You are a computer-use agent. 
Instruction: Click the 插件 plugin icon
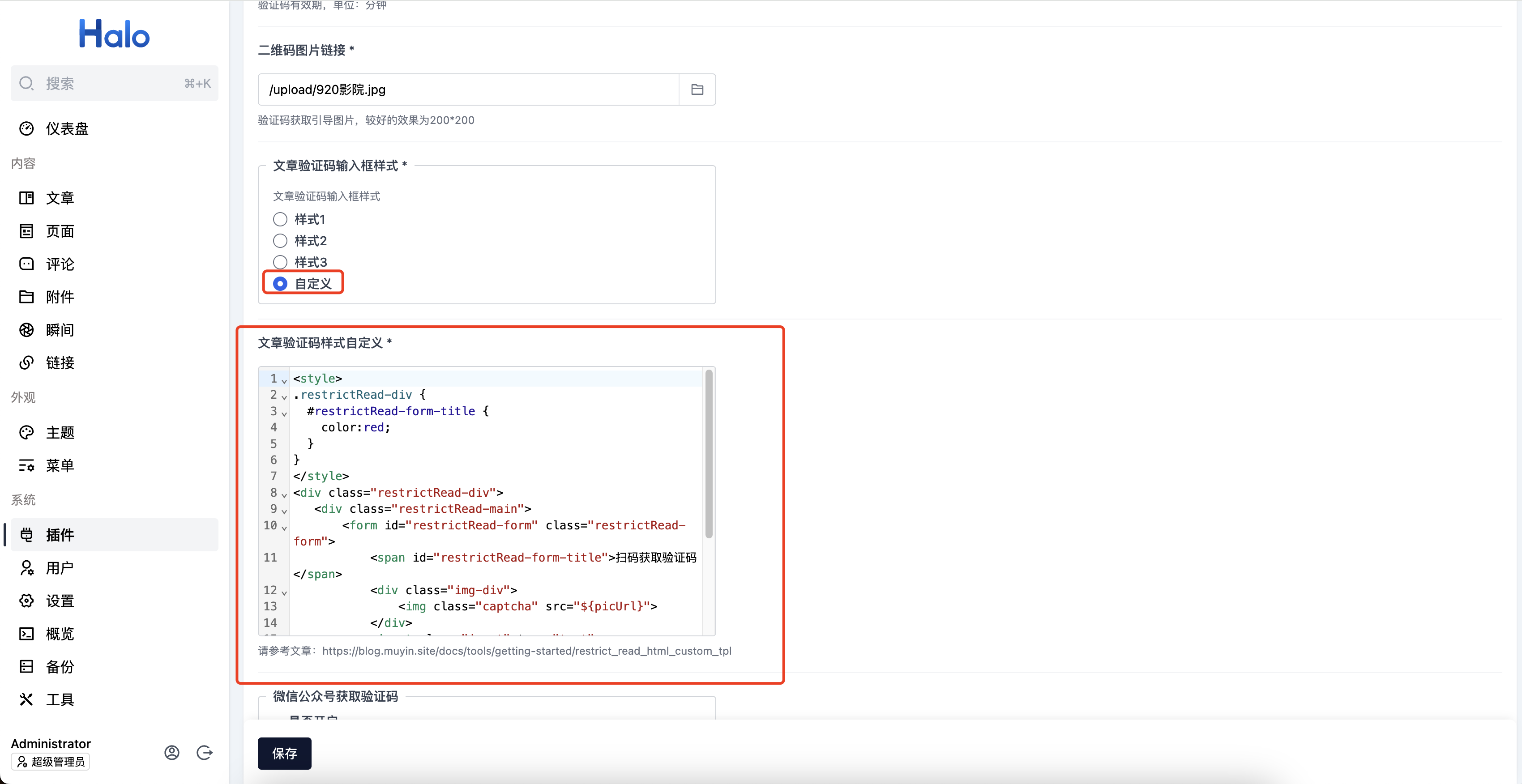pyautogui.click(x=26, y=535)
